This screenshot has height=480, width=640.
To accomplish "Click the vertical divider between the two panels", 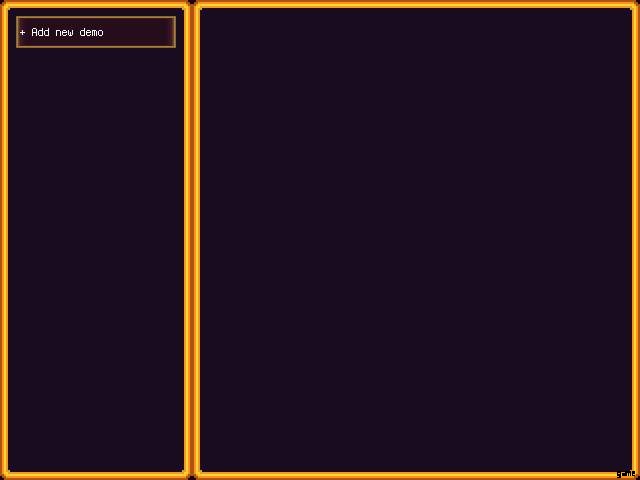I will point(192,240).
